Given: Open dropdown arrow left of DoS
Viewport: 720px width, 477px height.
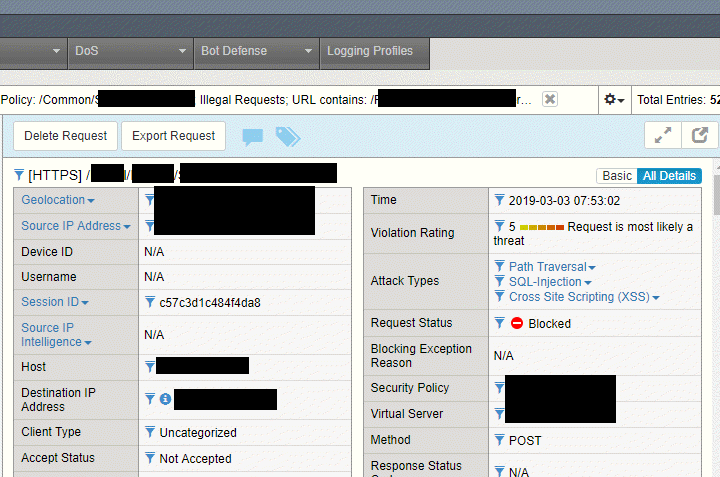Looking at the screenshot, I should coord(56,51).
